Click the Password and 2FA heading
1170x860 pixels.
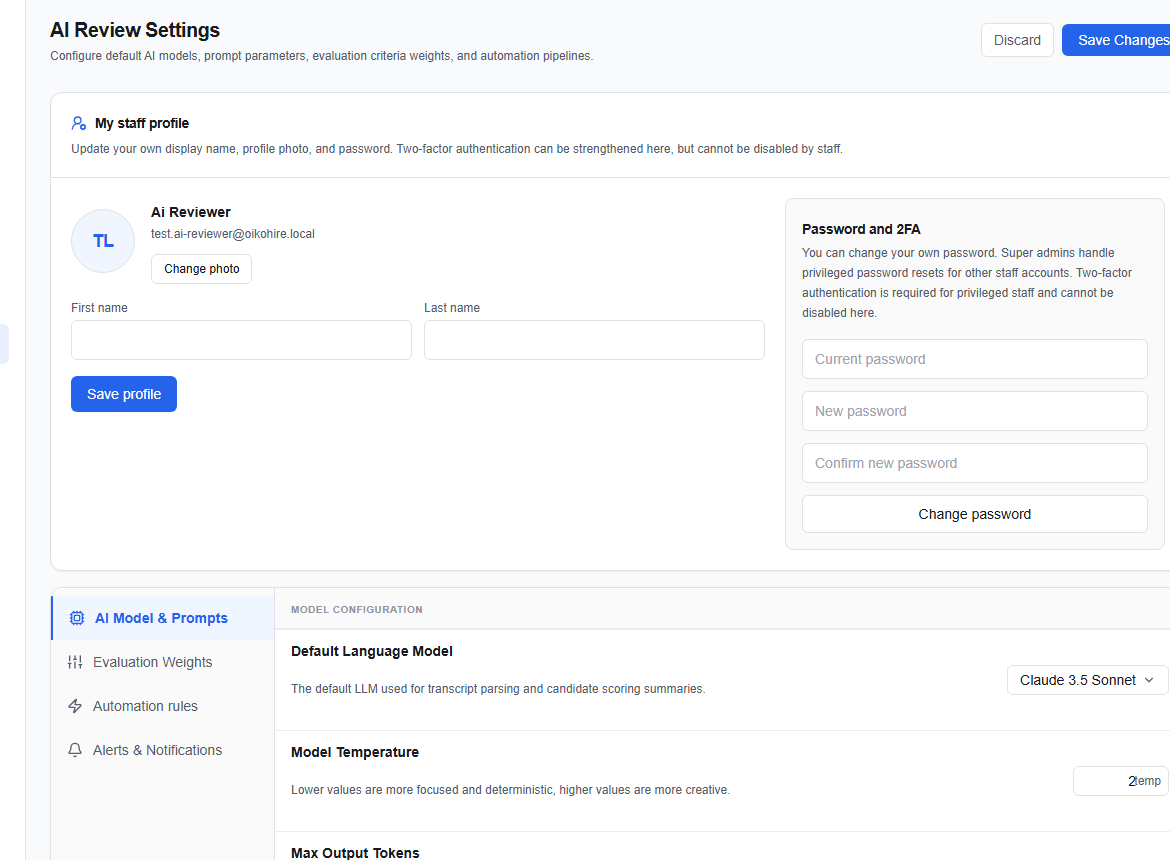coord(861,229)
